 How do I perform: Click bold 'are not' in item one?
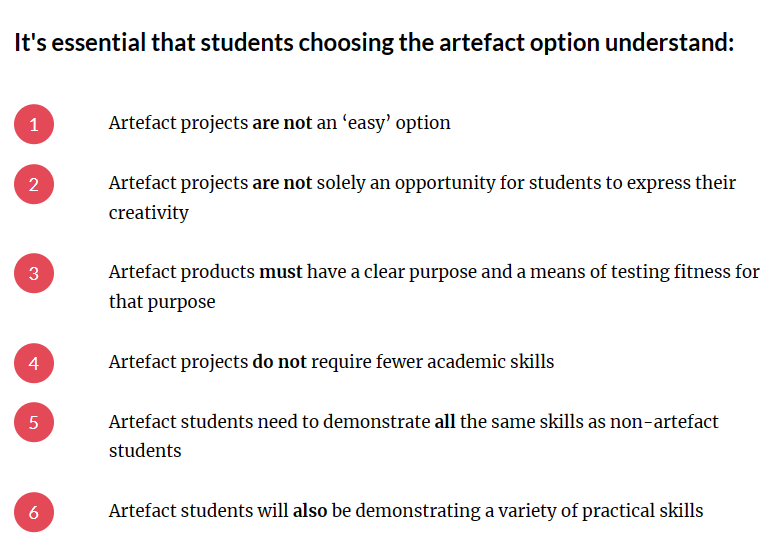click(x=282, y=123)
